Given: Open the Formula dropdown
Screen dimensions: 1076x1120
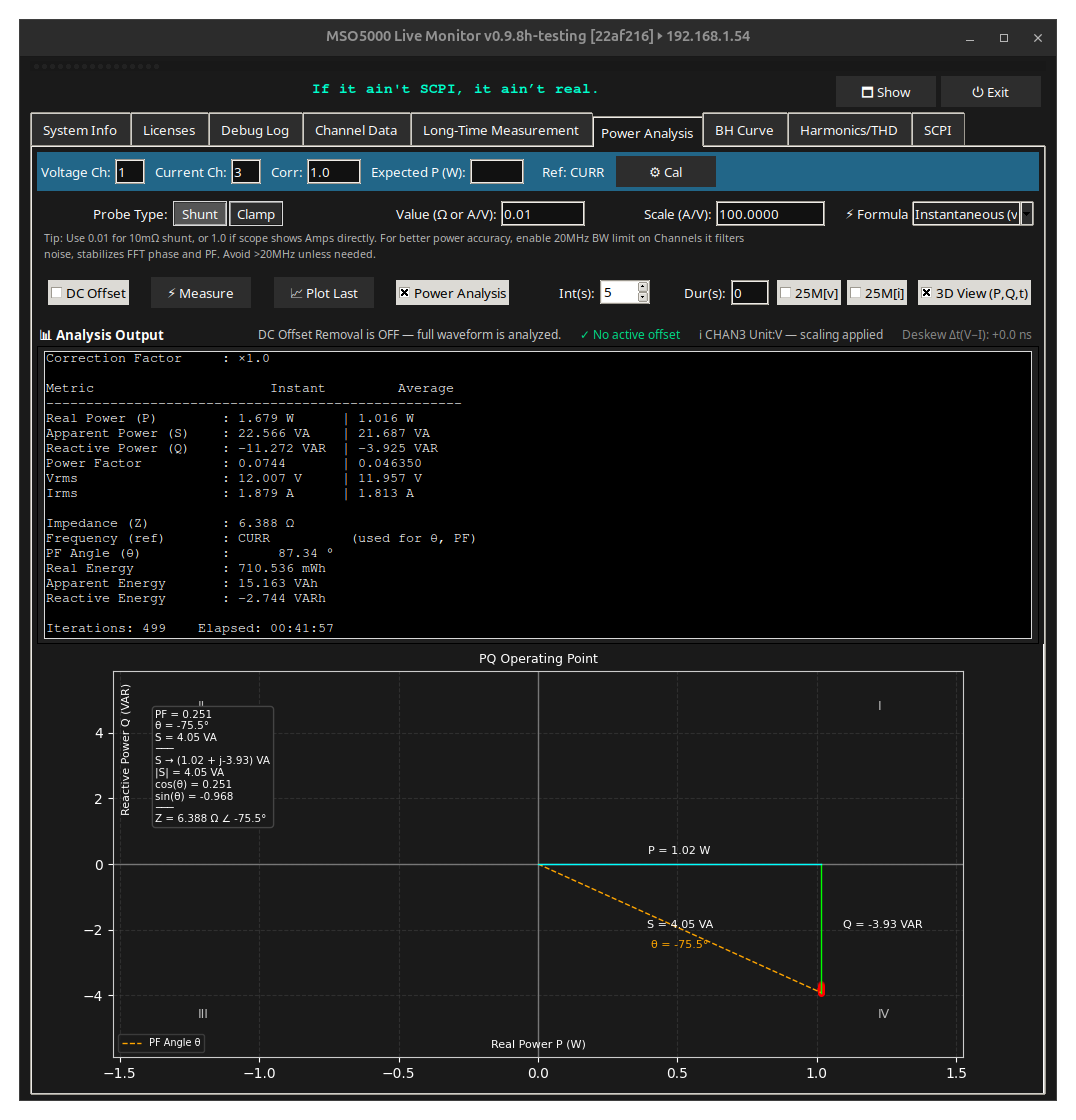Looking at the screenshot, I should [x=1026, y=214].
